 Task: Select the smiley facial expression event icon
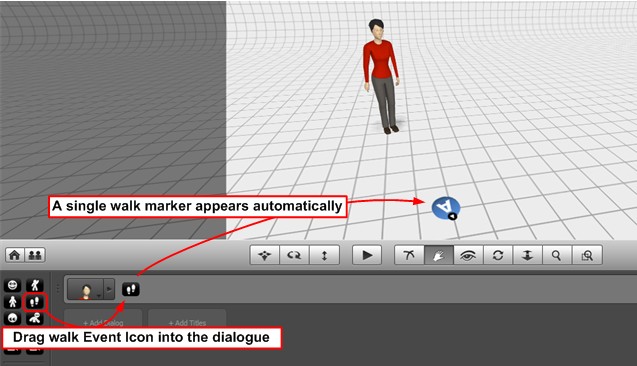[x=12, y=285]
